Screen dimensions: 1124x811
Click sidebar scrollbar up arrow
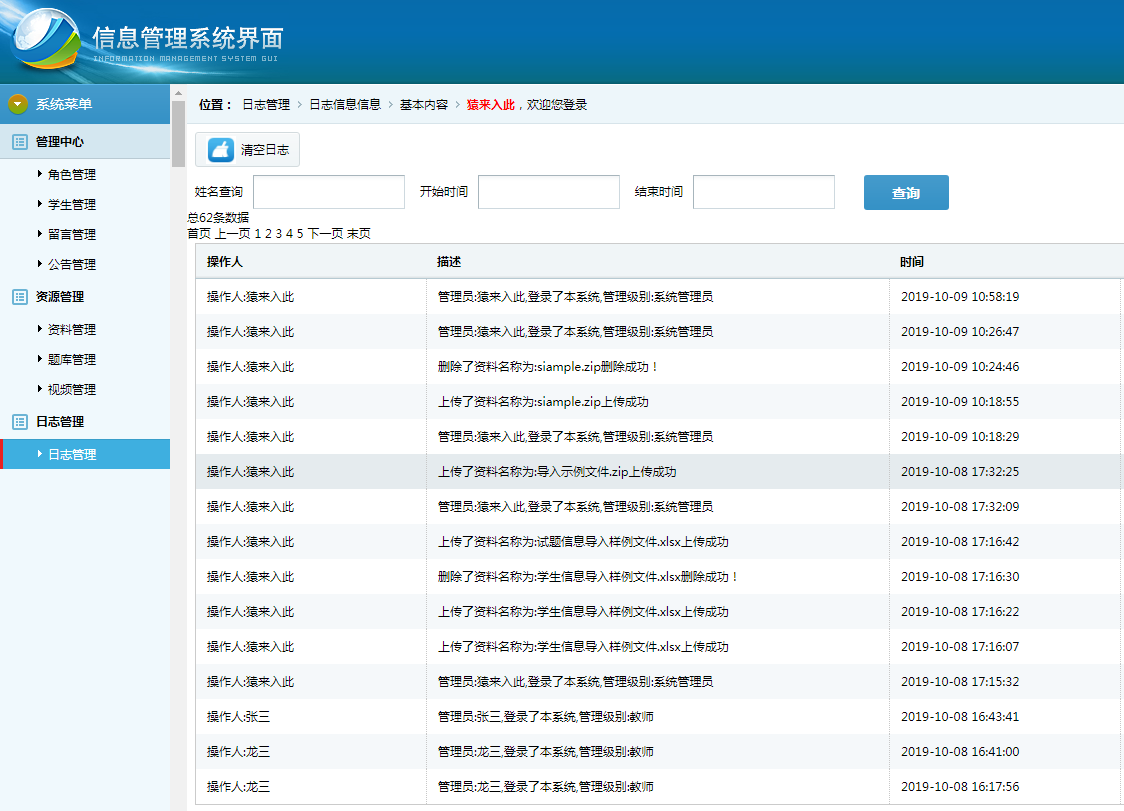tap(178, 93)
